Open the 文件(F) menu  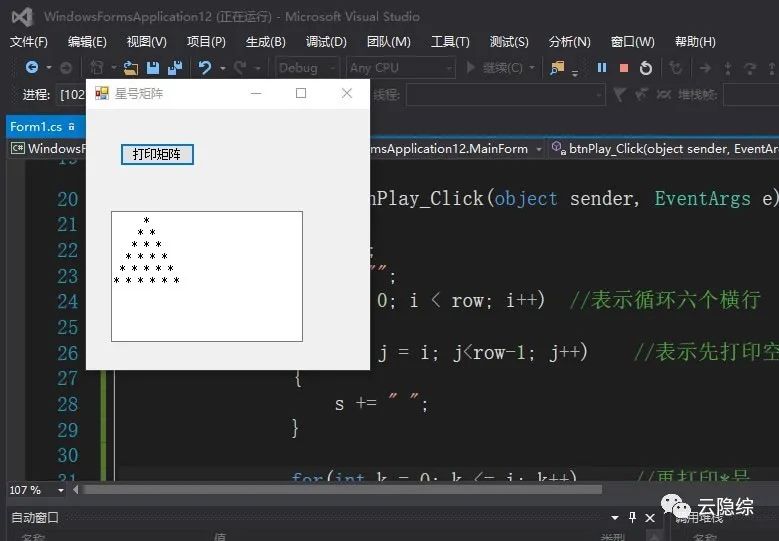pos(28,42)
